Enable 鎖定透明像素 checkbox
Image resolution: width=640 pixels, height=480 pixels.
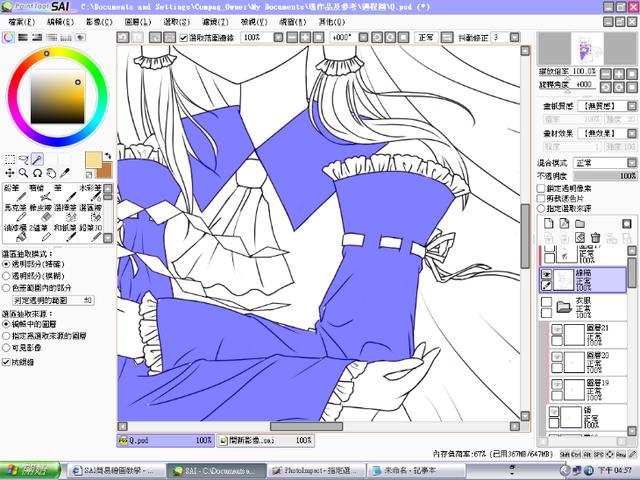541,188
